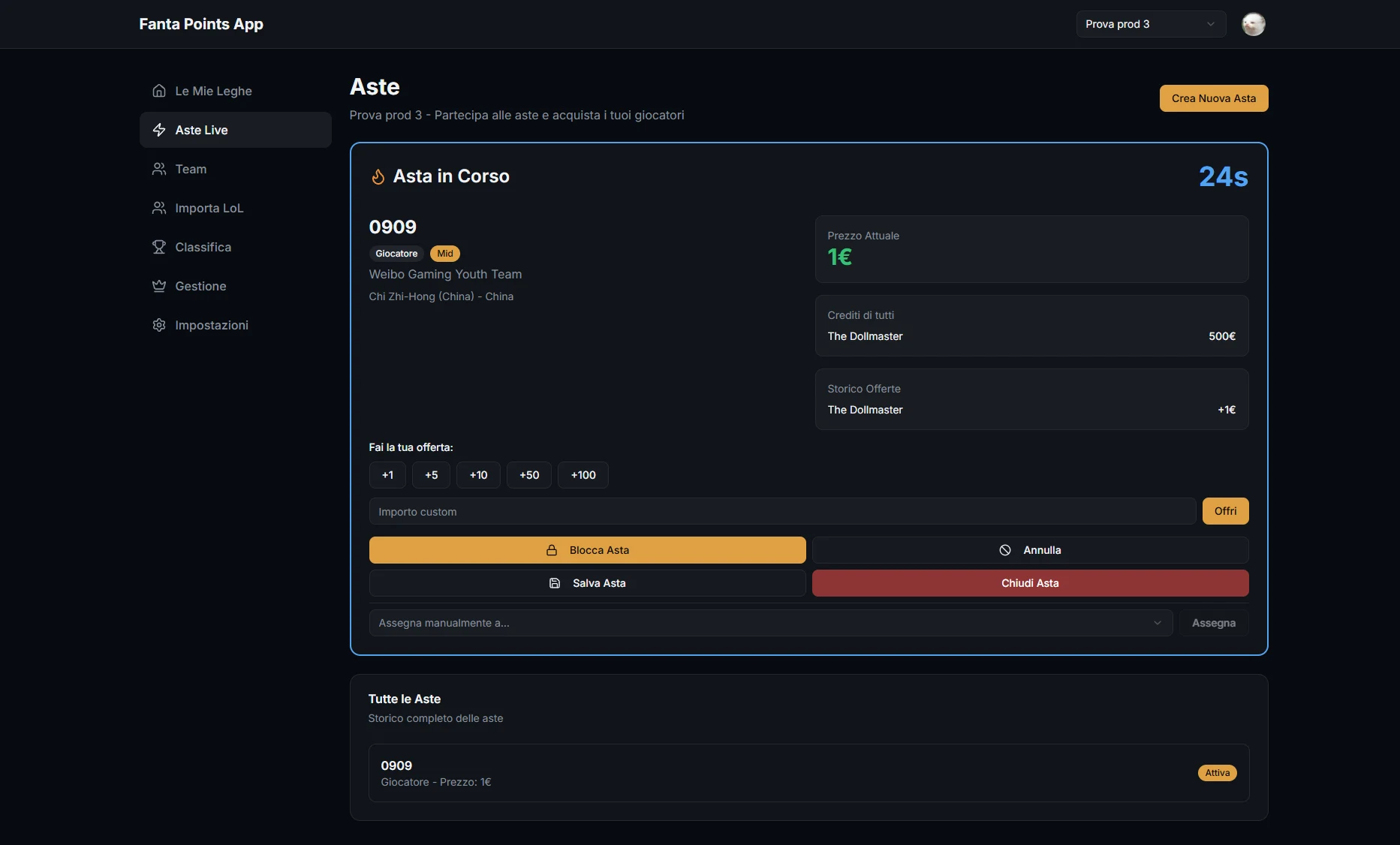Click the people icon next to Team
The height and width of the screenshot is (845, 1400).
tap(159, 169)
